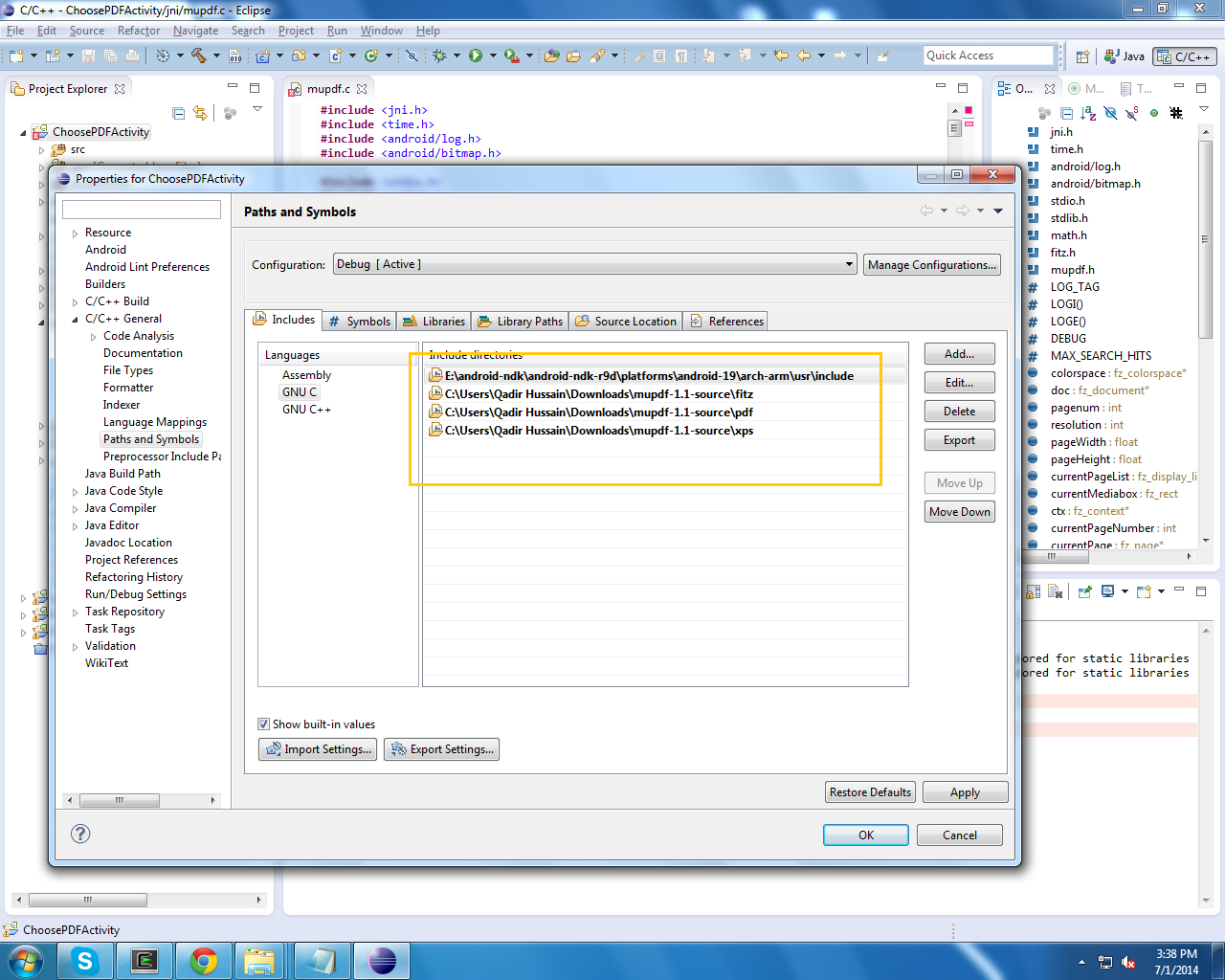Click OK in the Properties dialog
The width and height of the screenshot is (1225, 980).
[x=865, y=835]
